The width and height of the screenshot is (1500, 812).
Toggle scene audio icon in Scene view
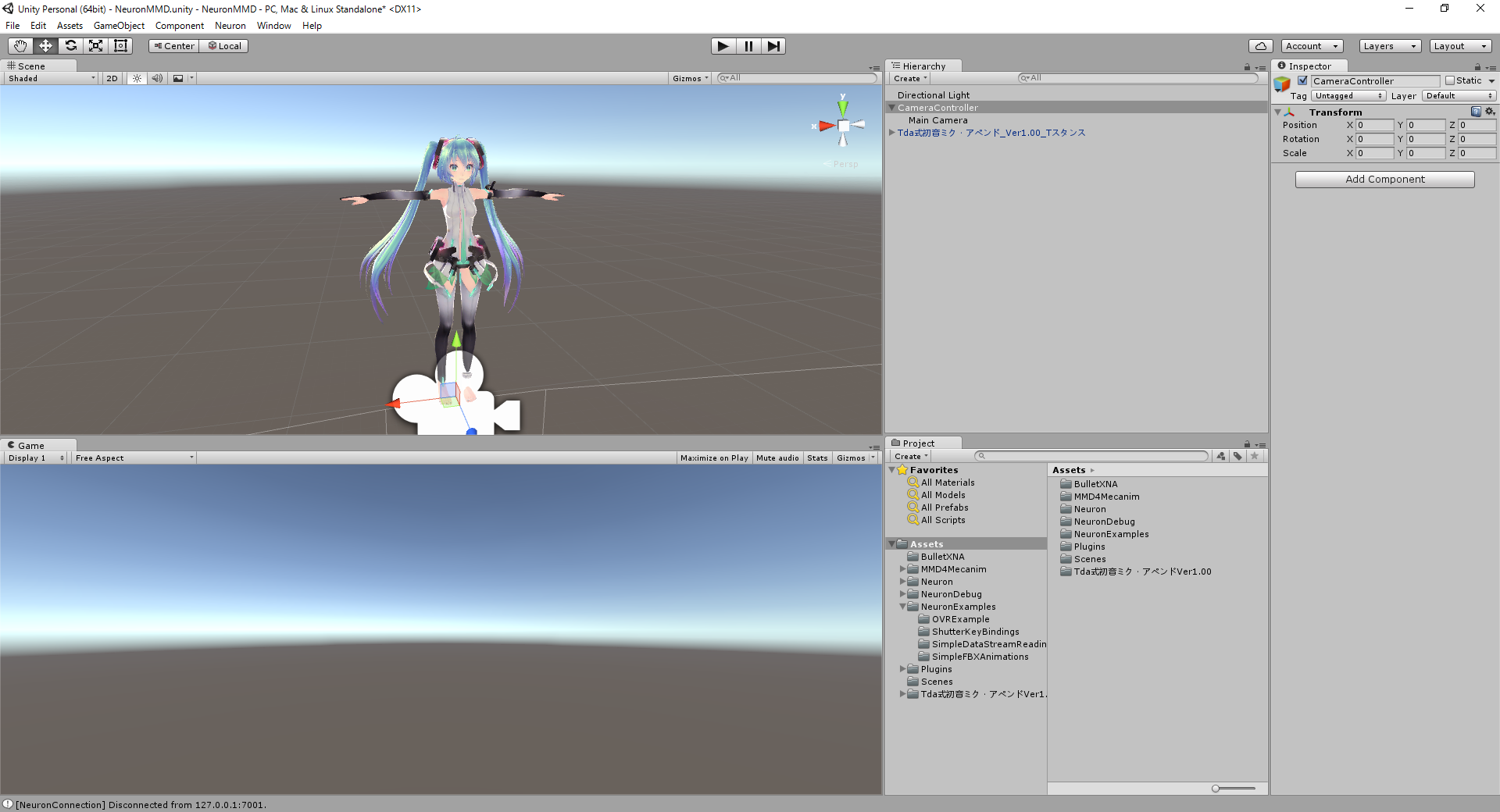click(x=157, y=78)
